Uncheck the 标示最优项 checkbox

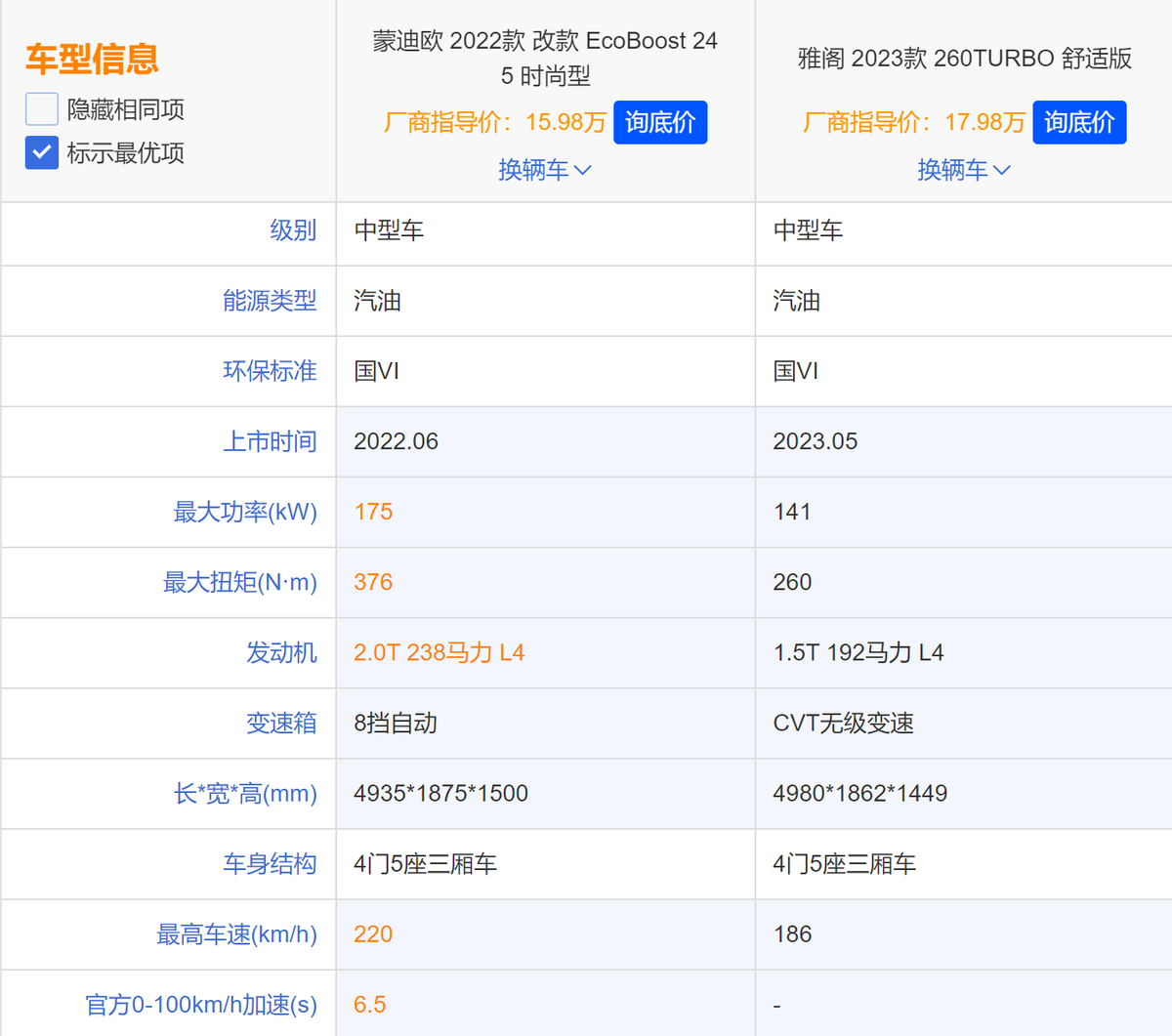[42, 153]
